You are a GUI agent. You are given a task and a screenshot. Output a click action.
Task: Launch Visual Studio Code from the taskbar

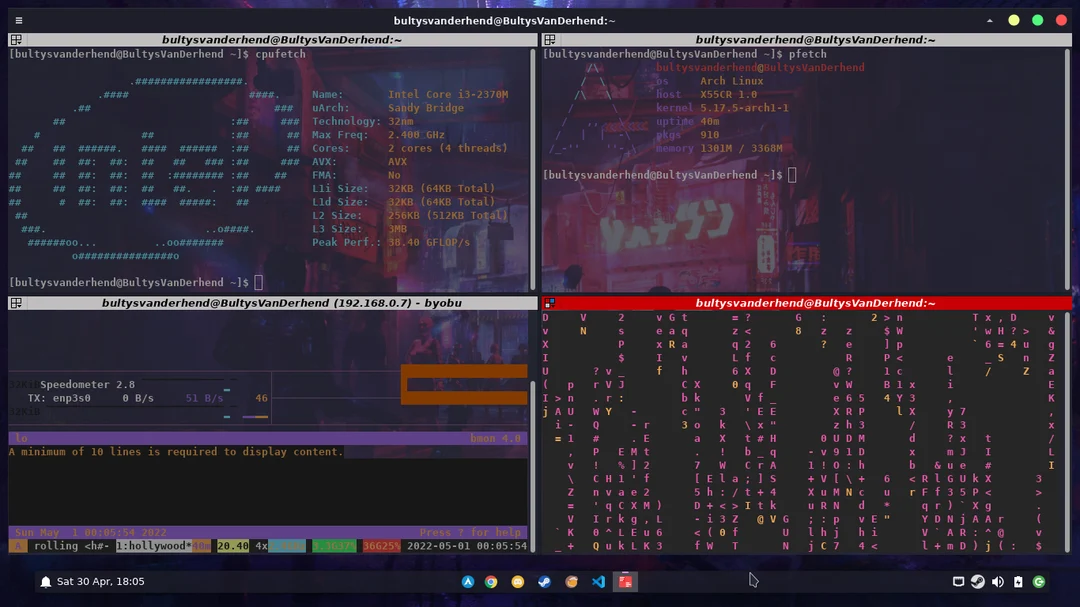pyautogui.click(x=599, y=581)
